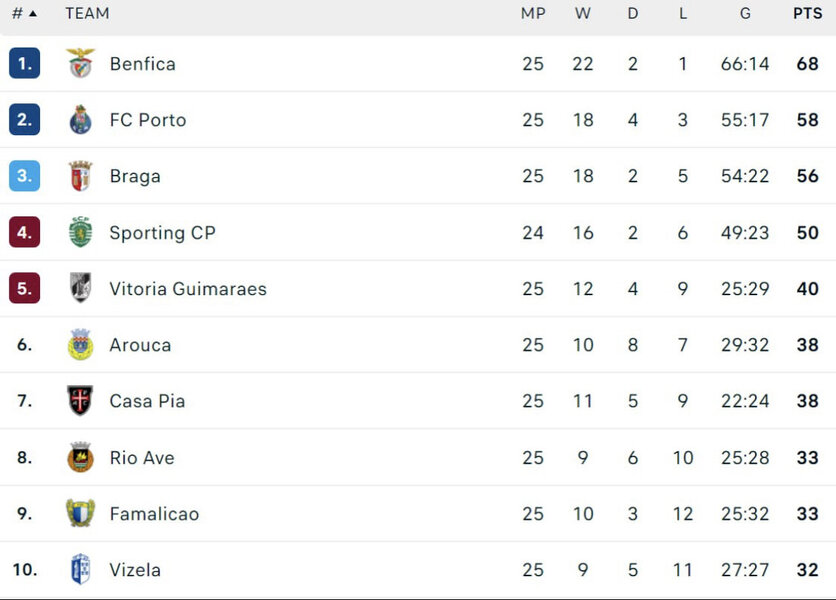Screen dimensions: 836x600
Task: Sort standings by PTS column header
Action: [807, 14]
